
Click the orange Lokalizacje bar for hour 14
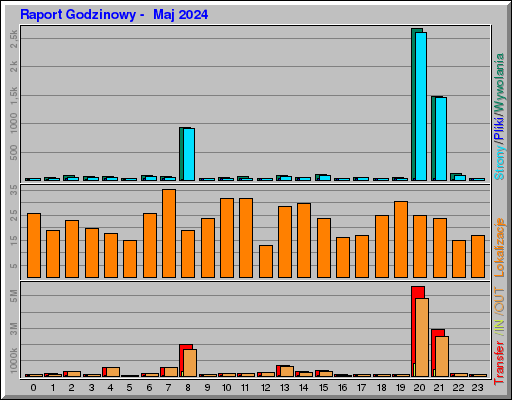point(304,240)
